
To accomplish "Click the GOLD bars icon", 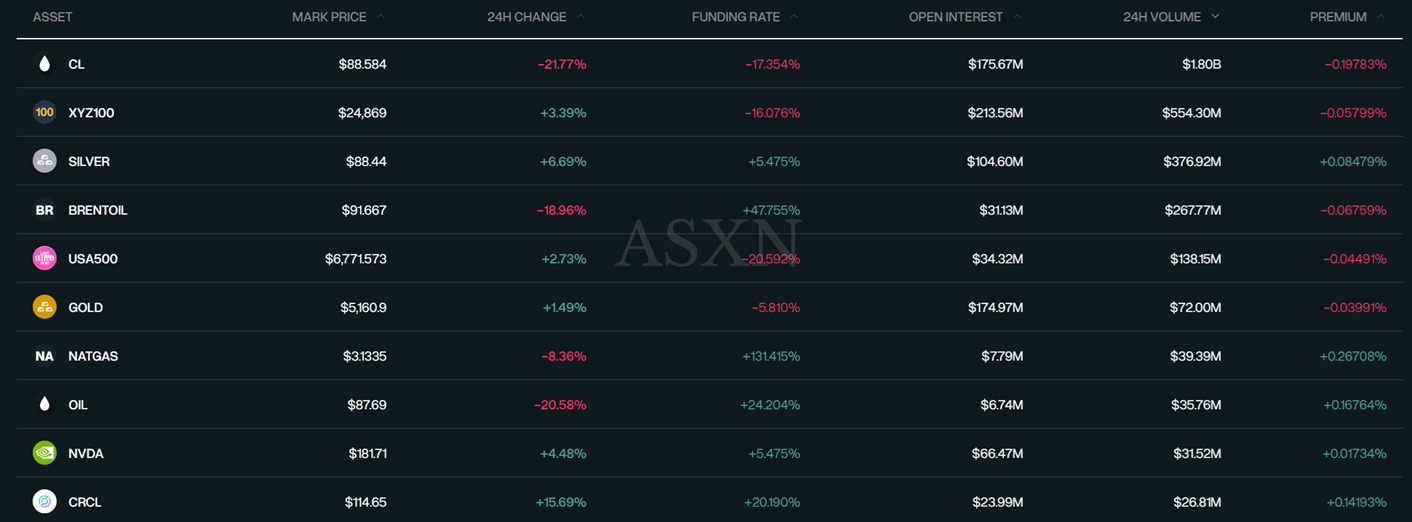I will [x=44, y=307].
